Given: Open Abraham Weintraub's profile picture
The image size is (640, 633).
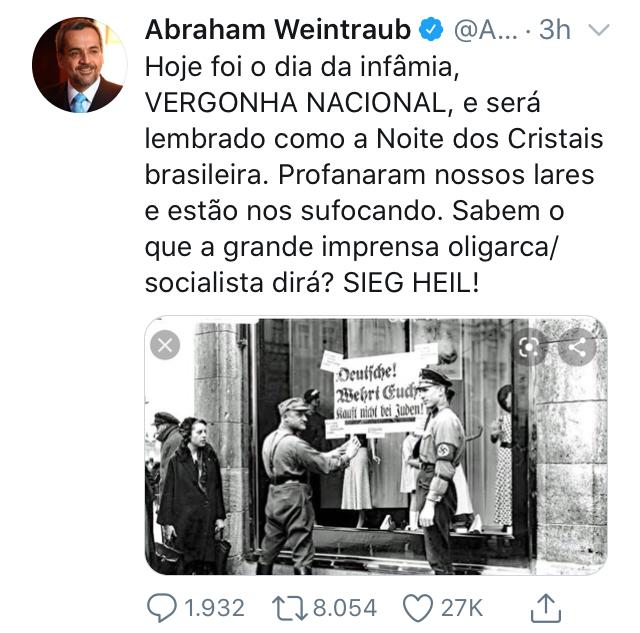Looking at the screenshot, I should point(80,64).
